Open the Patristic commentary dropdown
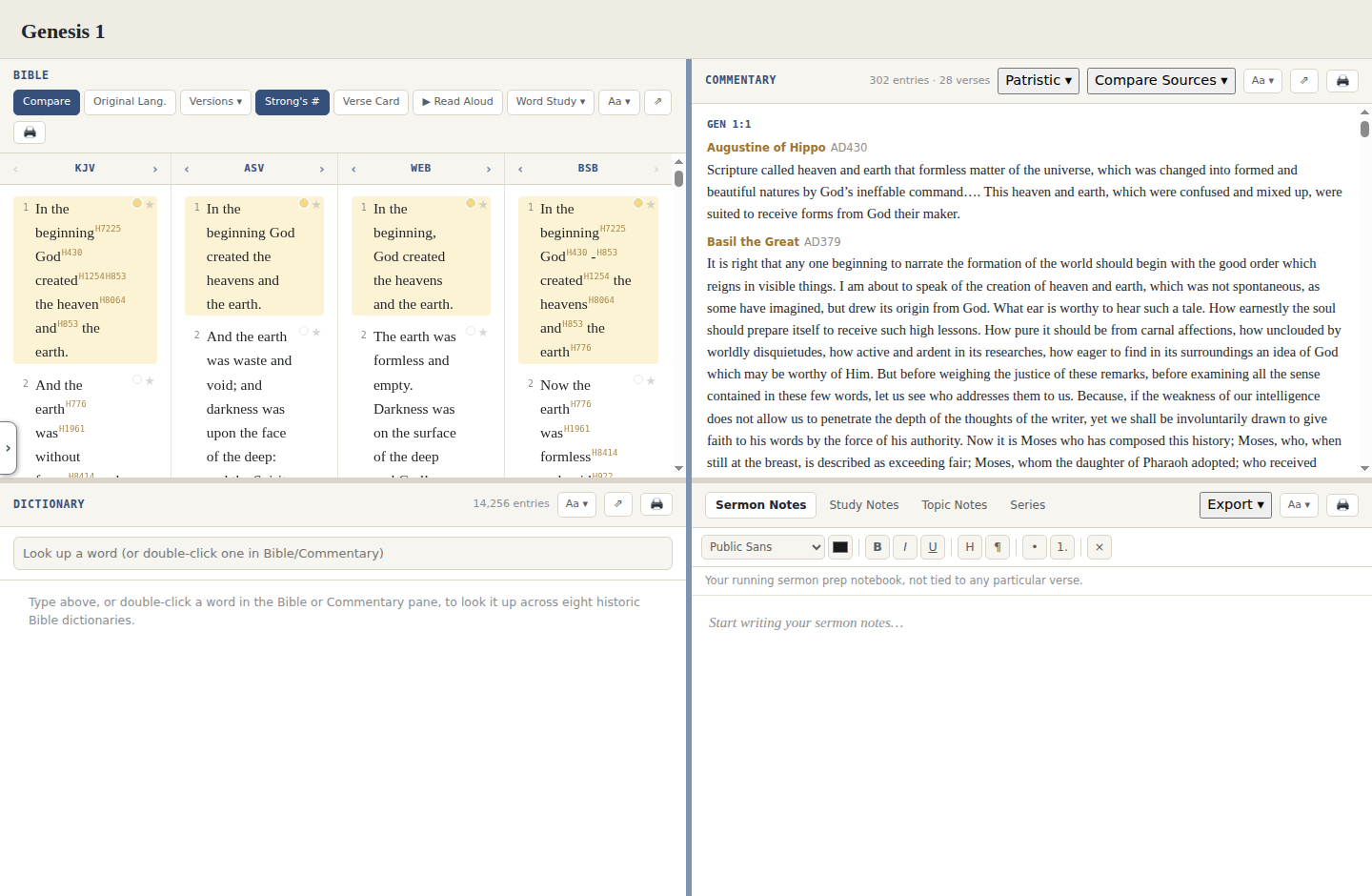This screenshot has width=1372, height=896. (1039, 81)
